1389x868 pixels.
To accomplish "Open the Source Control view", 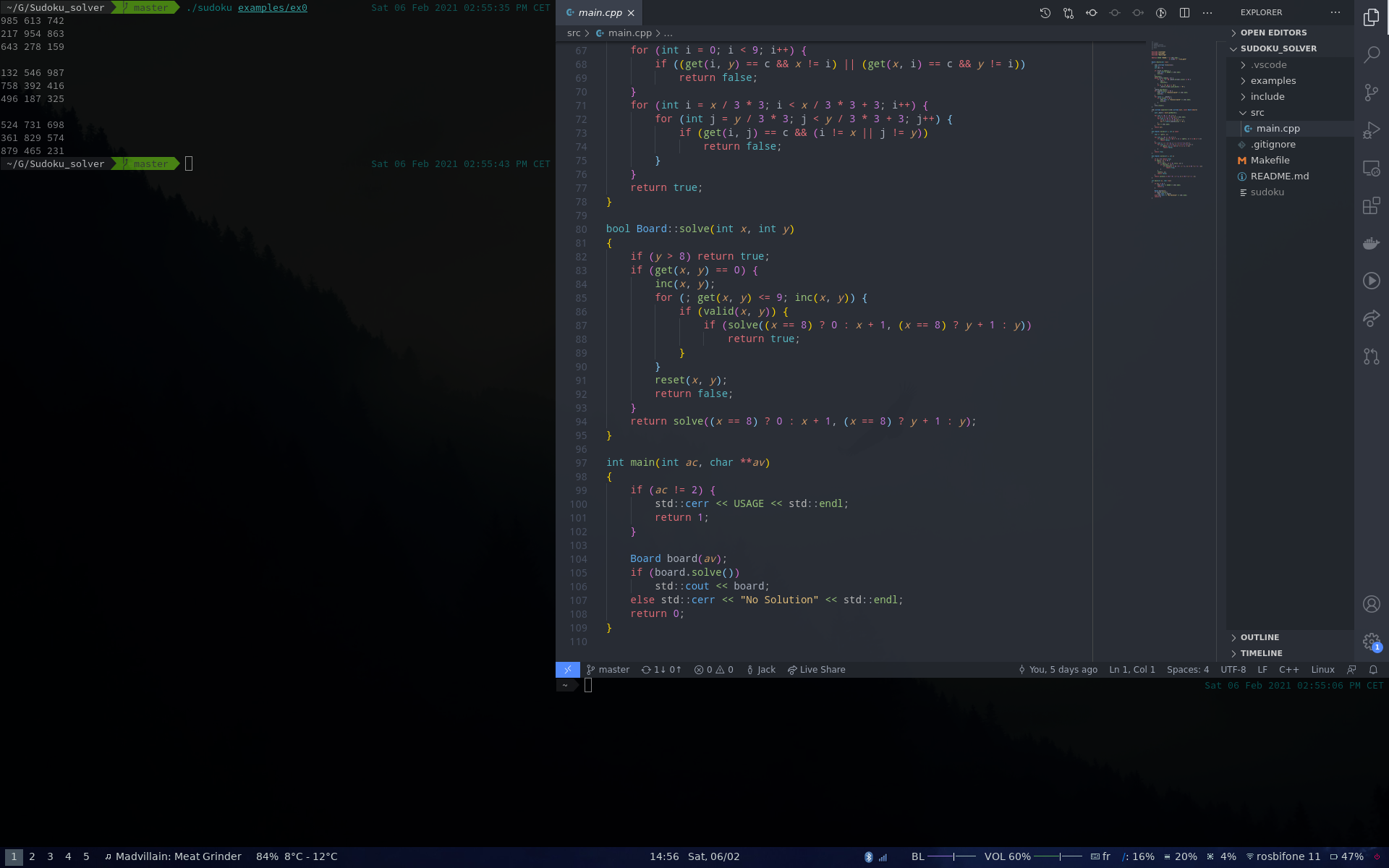I will tap(1371, 93).
